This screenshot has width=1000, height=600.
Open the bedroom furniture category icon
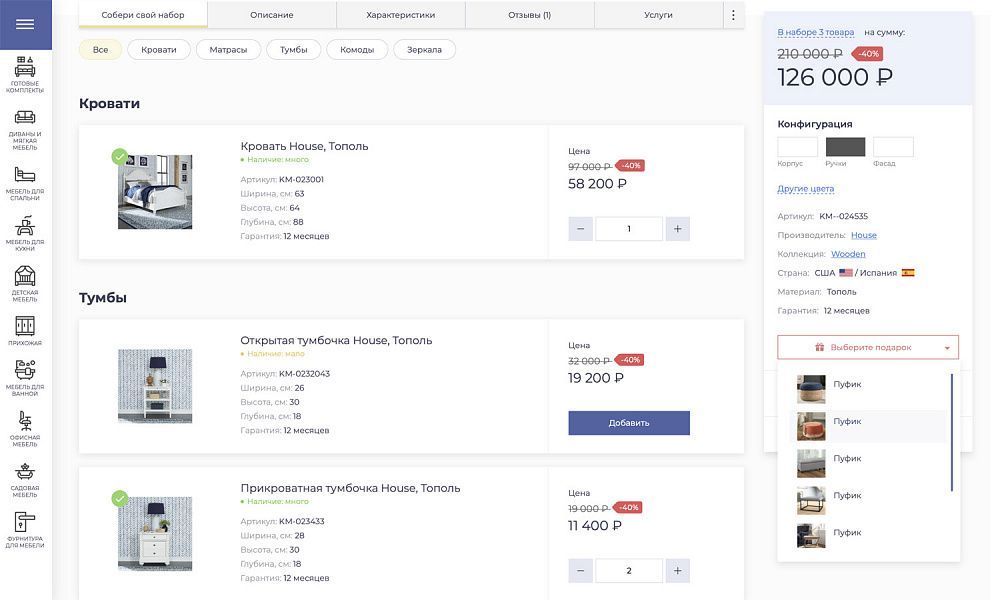25,175
